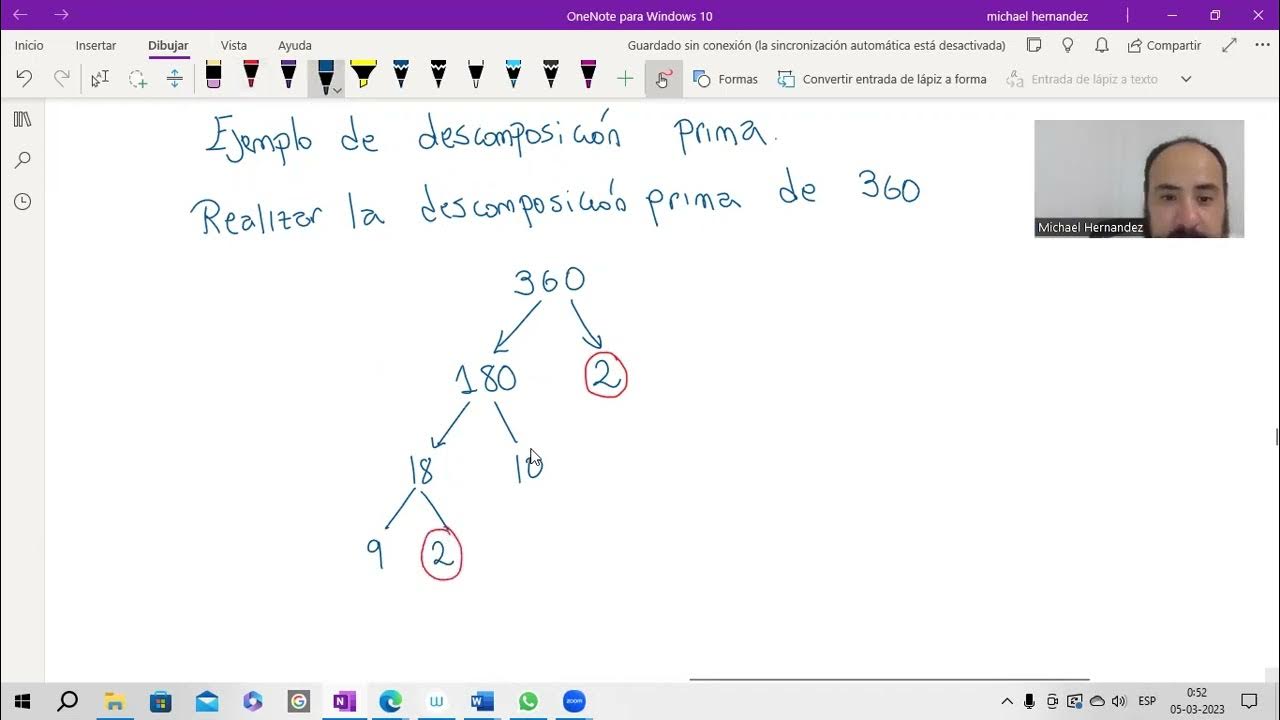Viewport: 1280px width, 720px height.
Task: Click the ESP language indicator
Action: [x=1147, y=701]
